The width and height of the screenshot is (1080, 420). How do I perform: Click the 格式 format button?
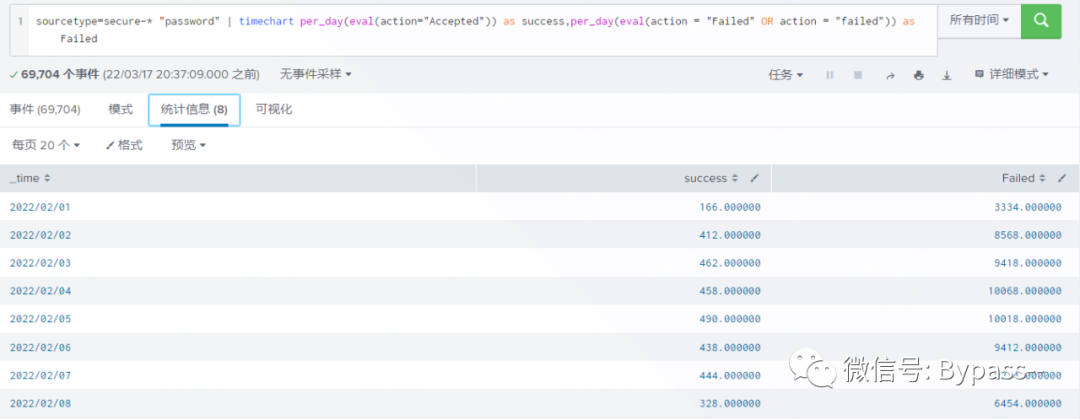[124, 145]
